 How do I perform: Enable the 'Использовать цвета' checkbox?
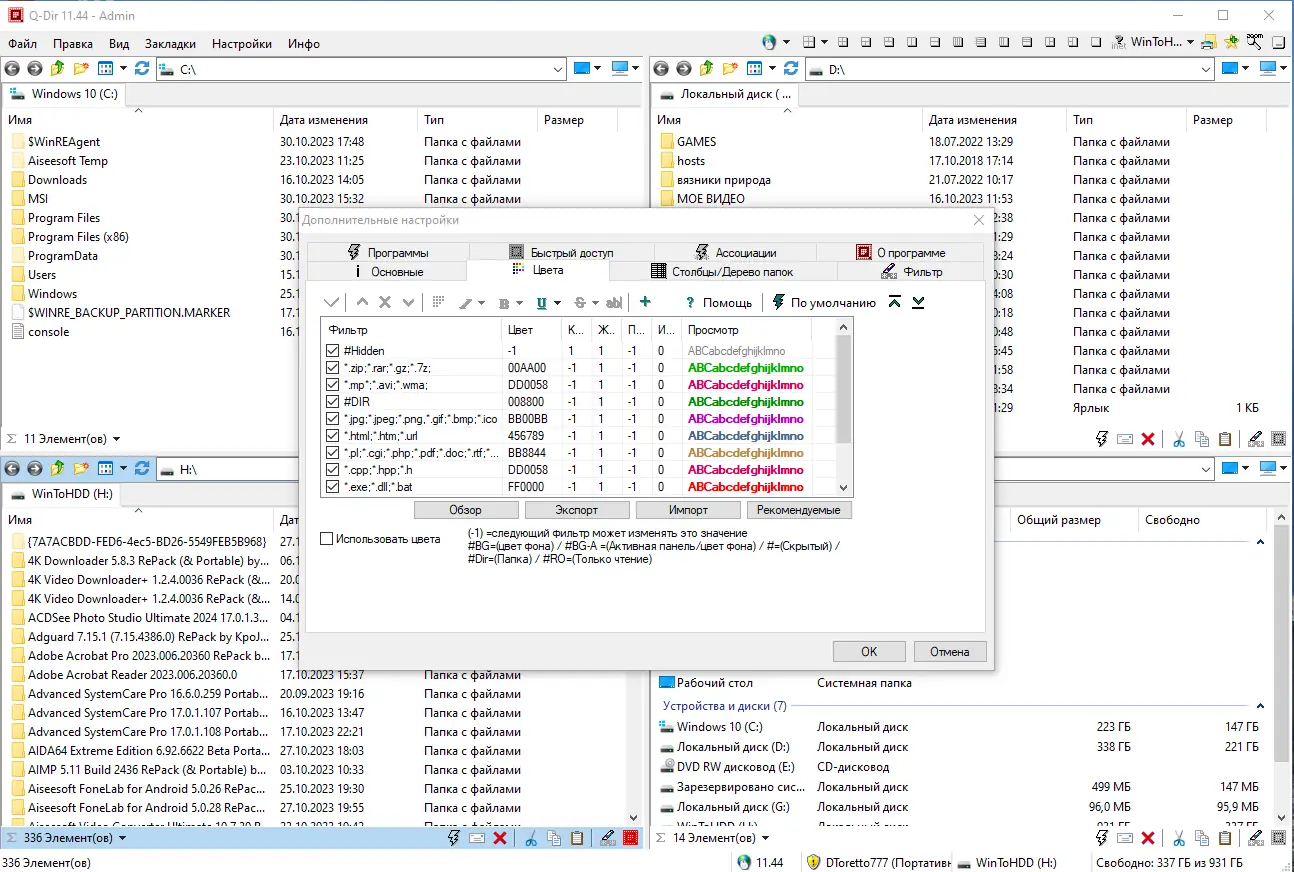(x=326, y=539)
